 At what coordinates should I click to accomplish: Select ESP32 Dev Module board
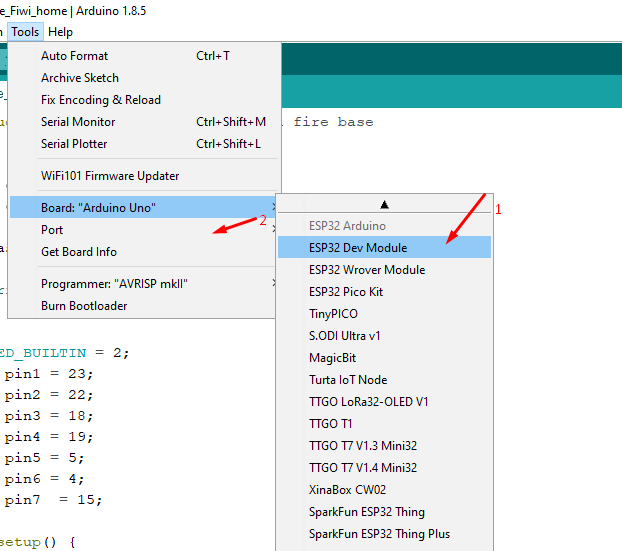(x=384, y=248)
